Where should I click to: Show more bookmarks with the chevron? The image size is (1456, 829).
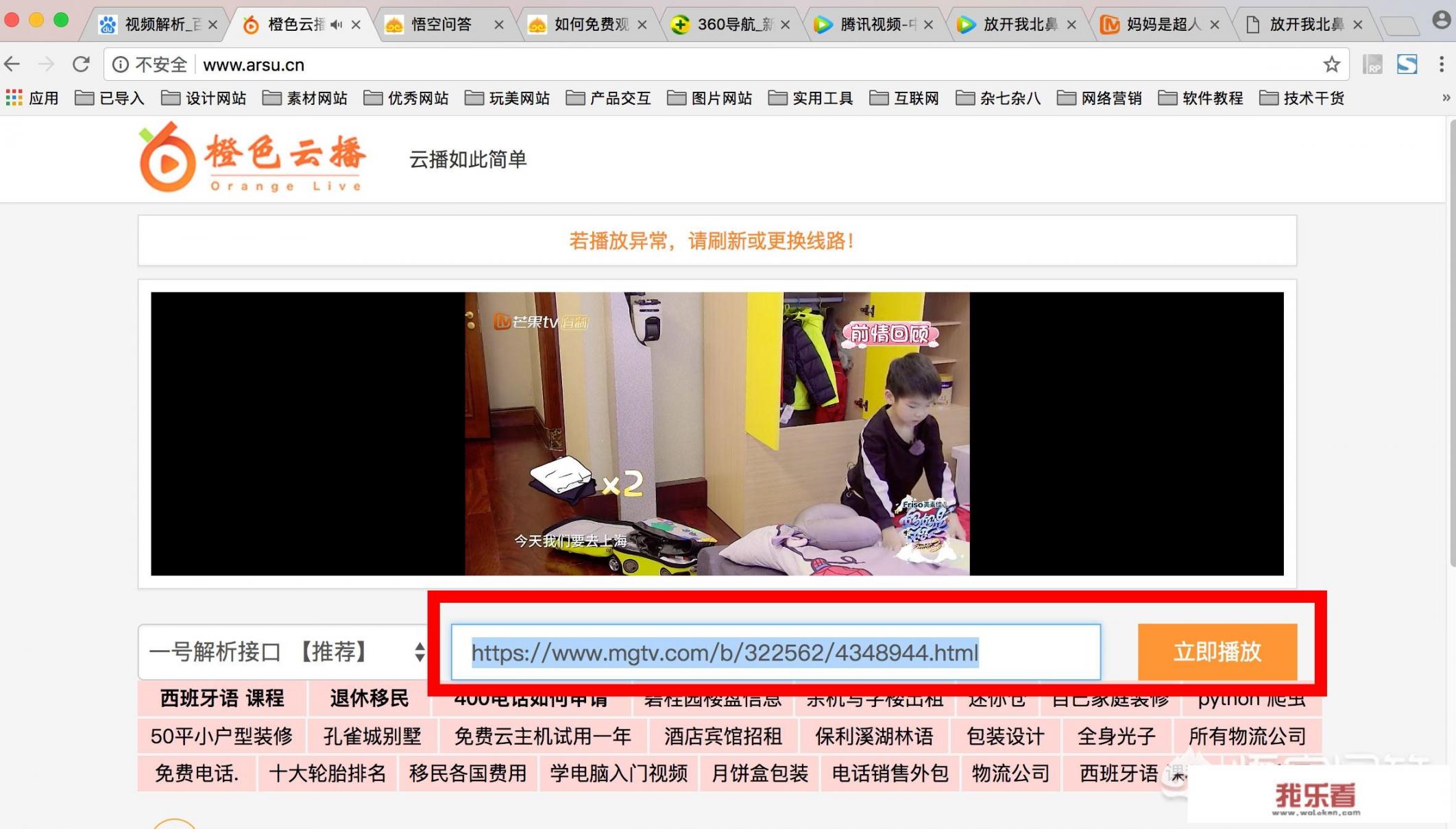pos(1446,98)
